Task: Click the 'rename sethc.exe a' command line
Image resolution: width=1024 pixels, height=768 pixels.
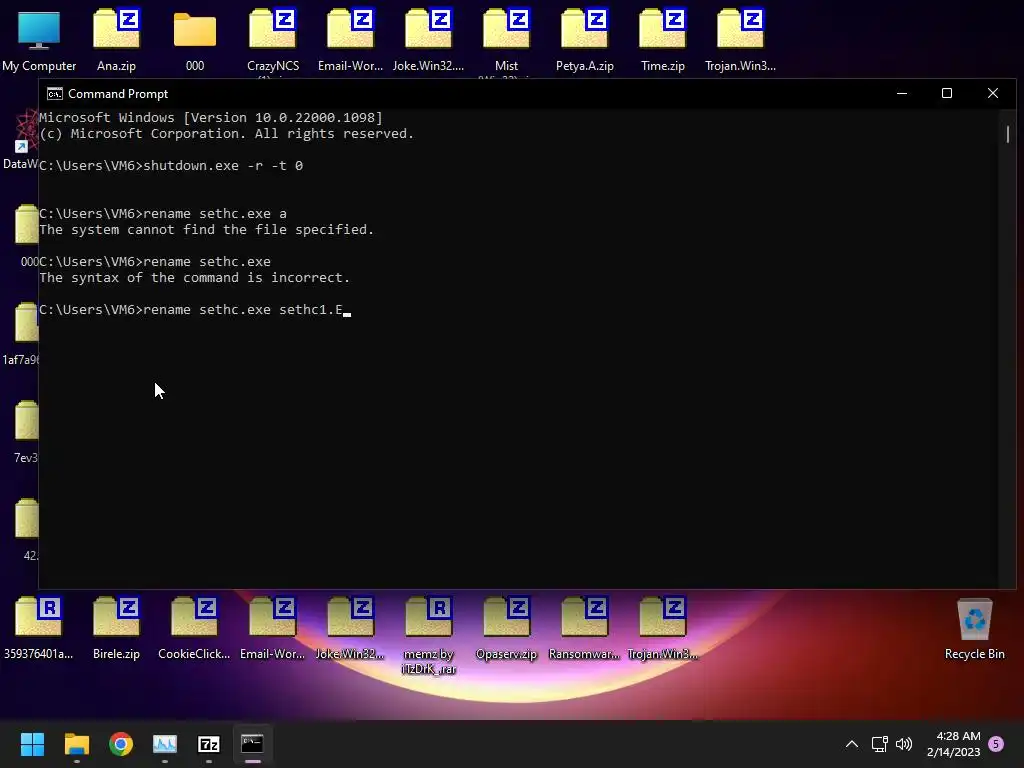Action: pos(163,214)
